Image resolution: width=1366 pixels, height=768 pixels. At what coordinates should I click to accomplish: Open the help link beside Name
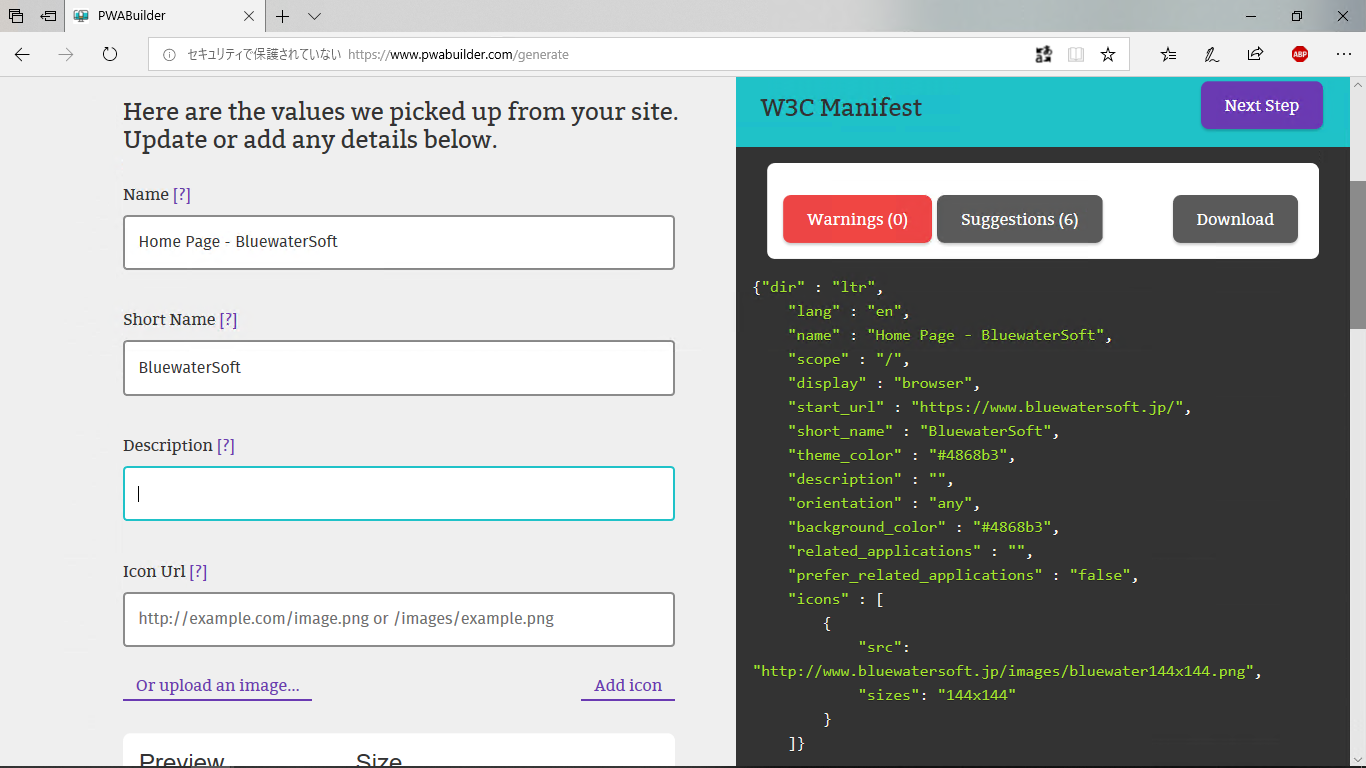click(x=181, y=194)
